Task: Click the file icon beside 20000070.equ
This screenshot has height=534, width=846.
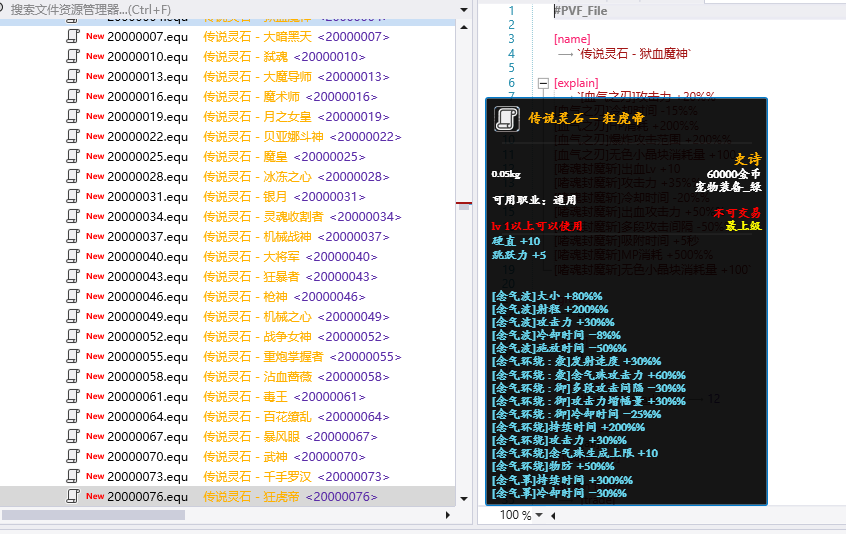Action: point(72,456)
